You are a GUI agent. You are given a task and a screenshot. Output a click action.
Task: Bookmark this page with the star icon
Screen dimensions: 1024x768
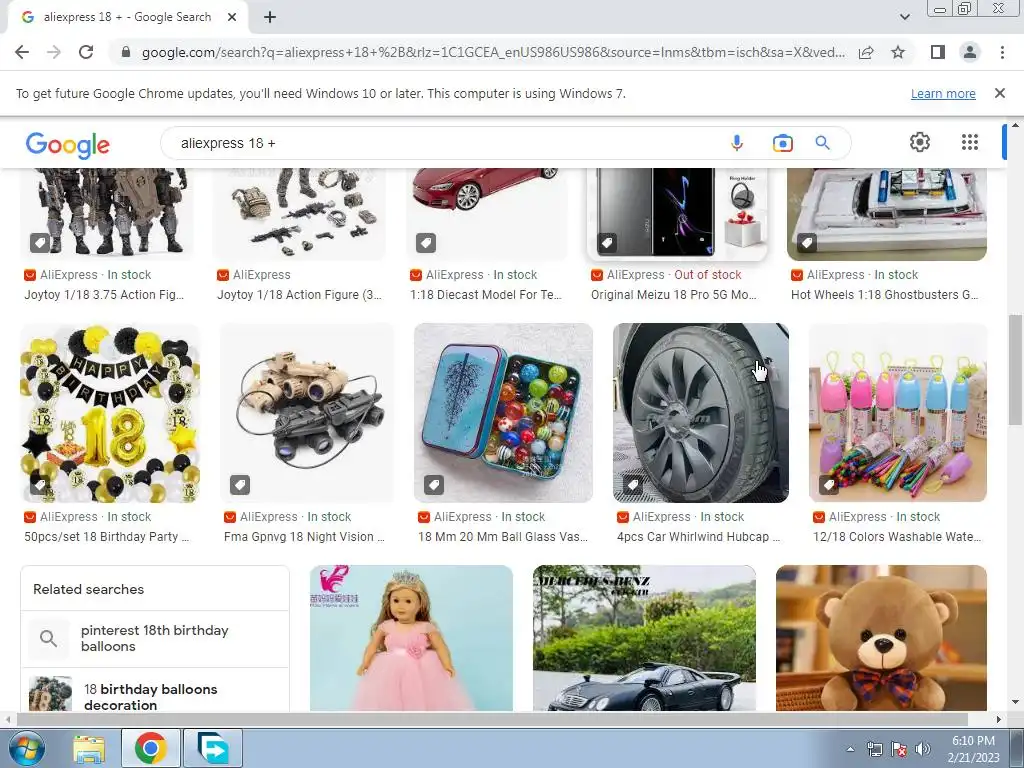coord(898,52)
